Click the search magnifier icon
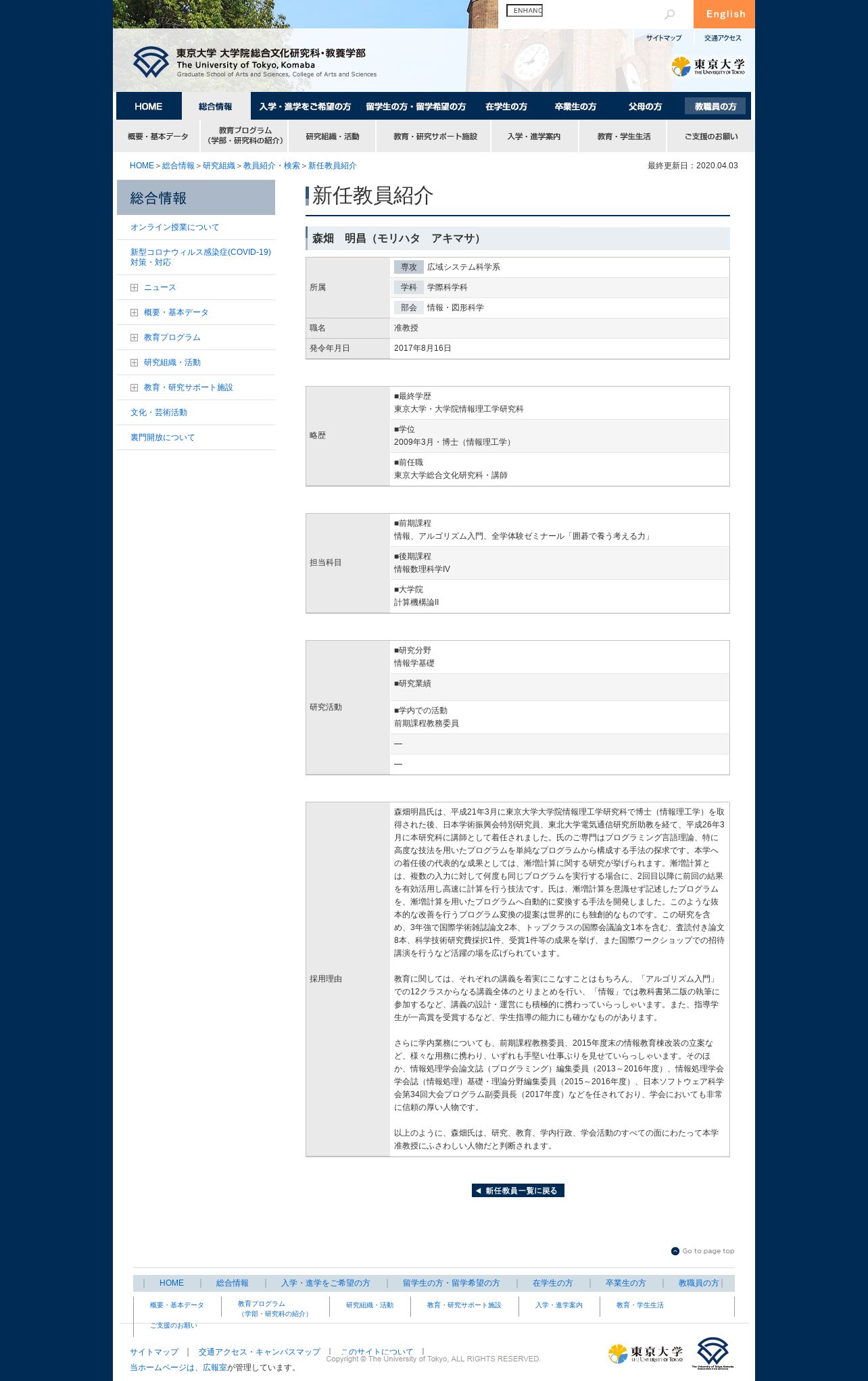868x1381 pixels. click(669, 14)
